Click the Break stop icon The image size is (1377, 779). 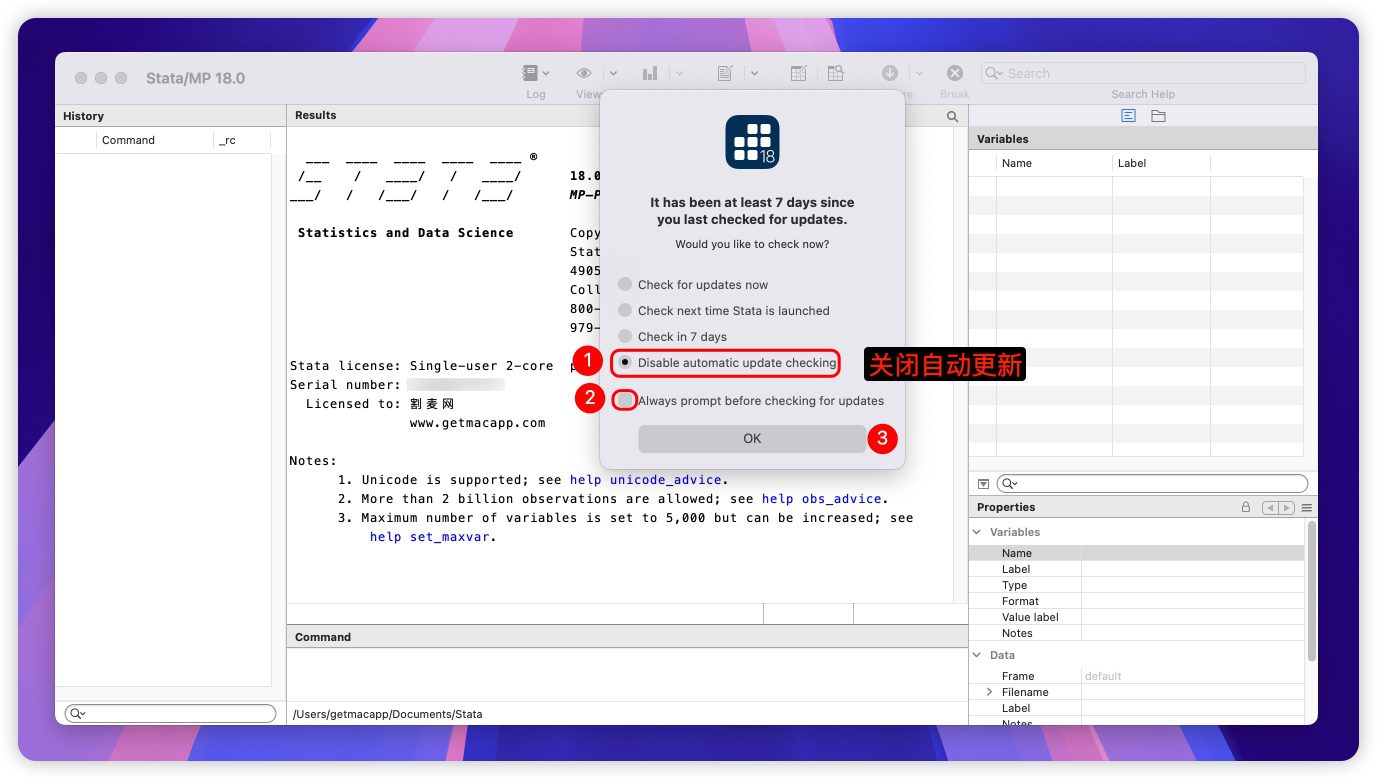click(955, 73)
